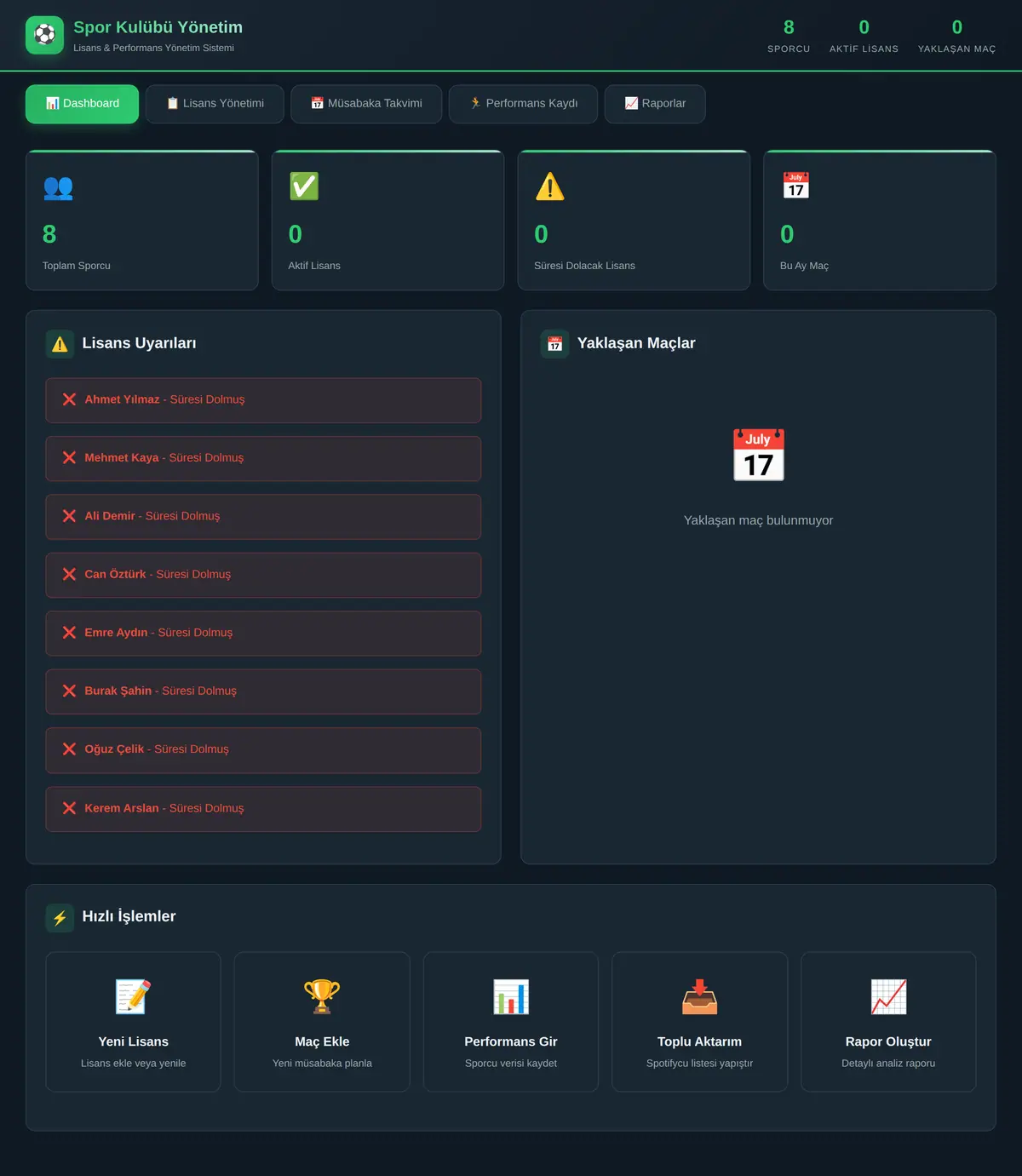This screenshot has height=1176, width=1022.
Task: Click the people icon on Toplam Sporcu card
Action: click(58, 186)
